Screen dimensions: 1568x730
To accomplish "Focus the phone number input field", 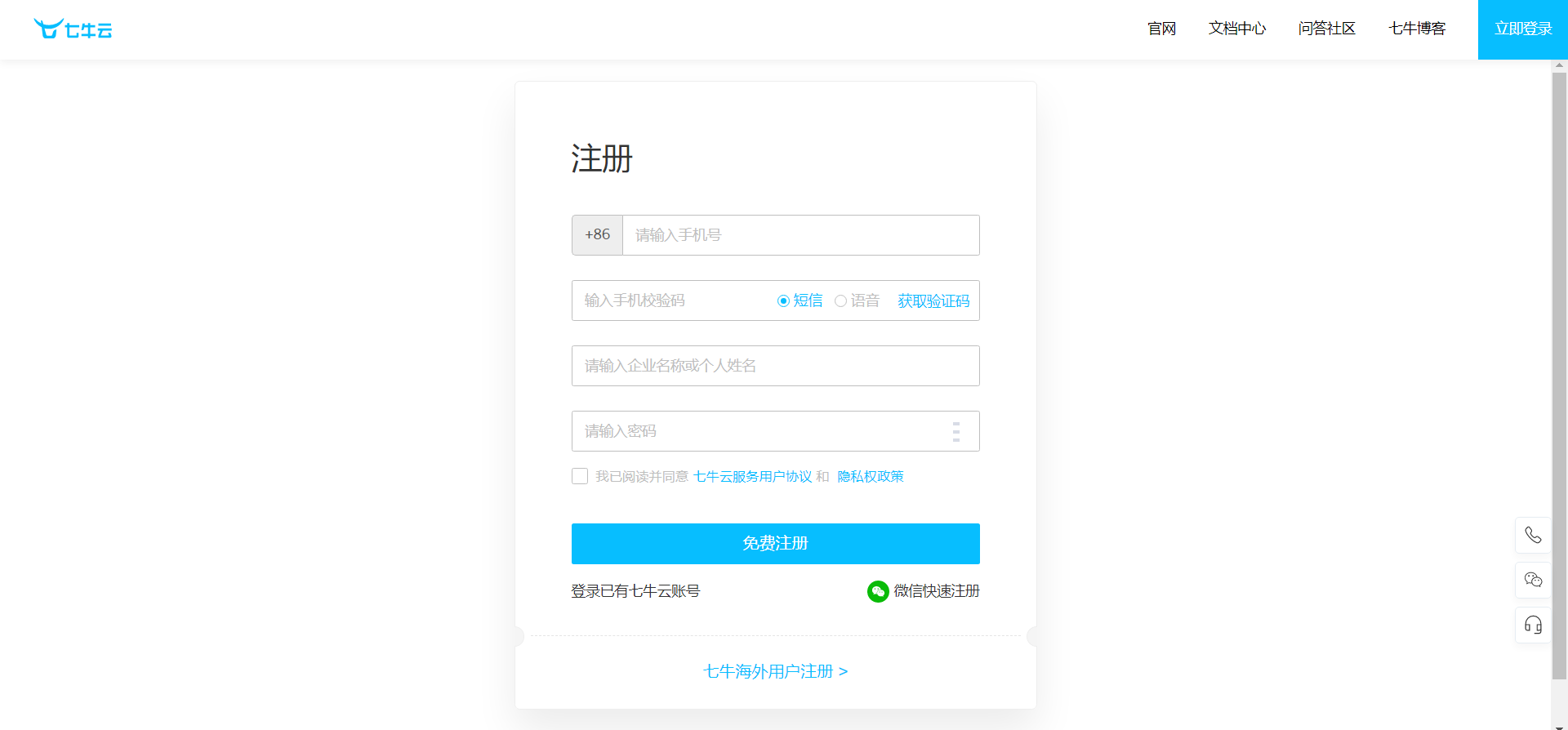I will click(x=801, y=235).
